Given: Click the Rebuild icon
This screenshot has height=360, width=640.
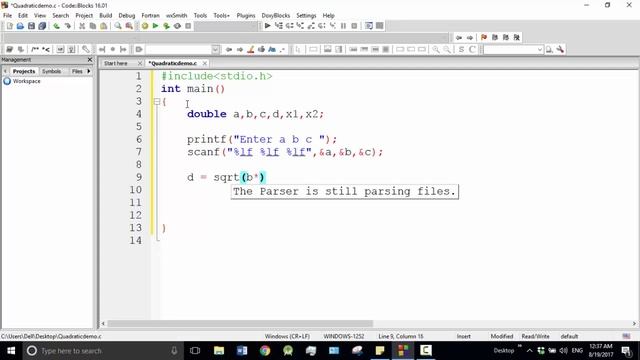Looking at the screenshot, I should click(177, 26).
